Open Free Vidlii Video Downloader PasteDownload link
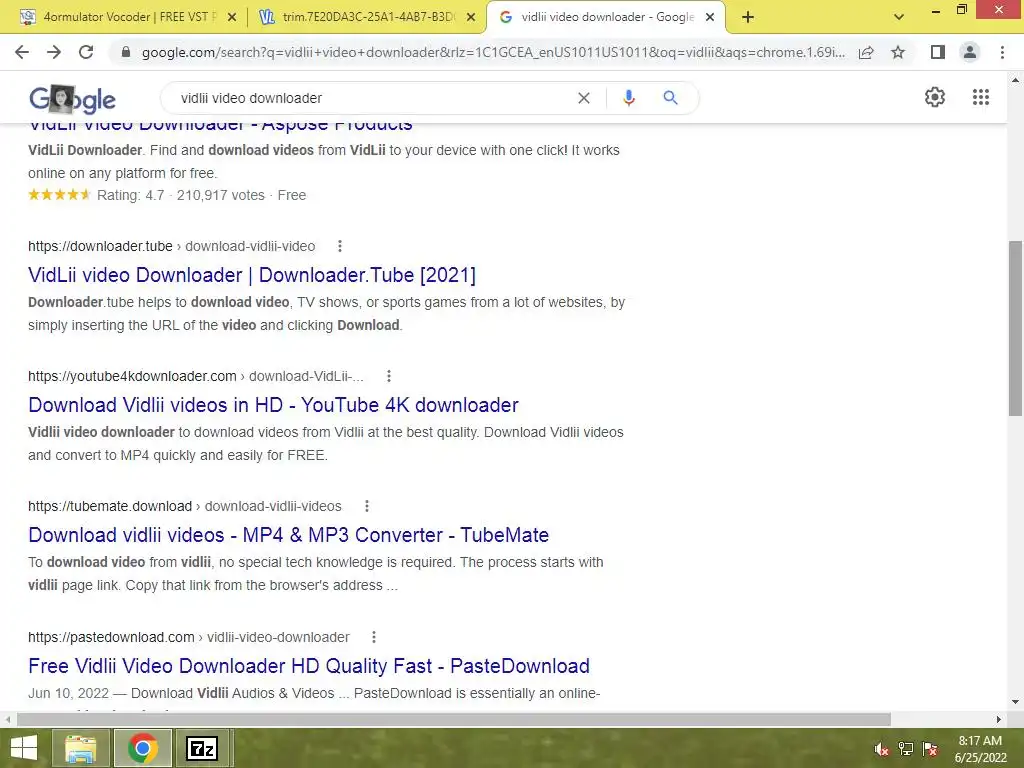 (309, 665)
